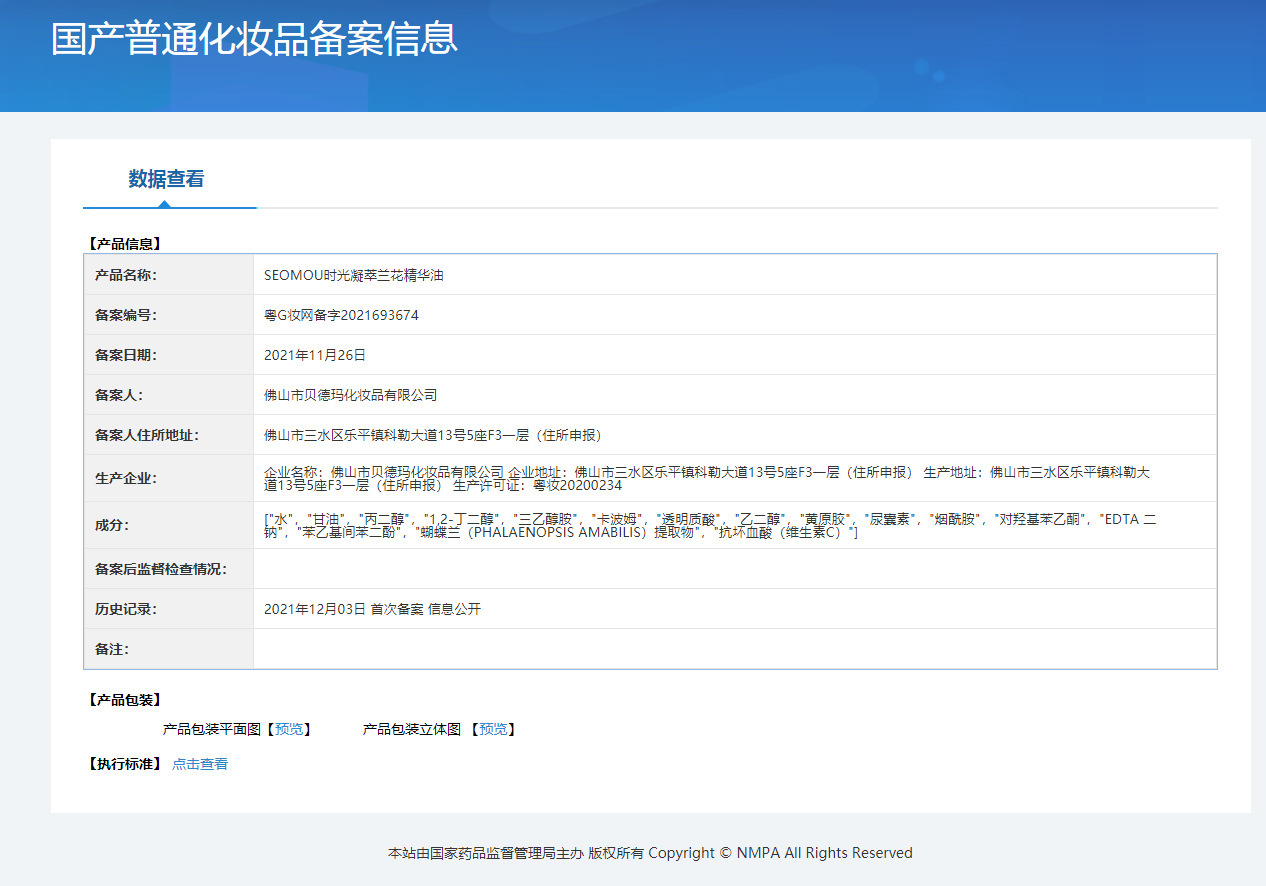Click the history entry 2021年12月03日 首次备案
Screen dimensions: 1266x886
(372, 609)
